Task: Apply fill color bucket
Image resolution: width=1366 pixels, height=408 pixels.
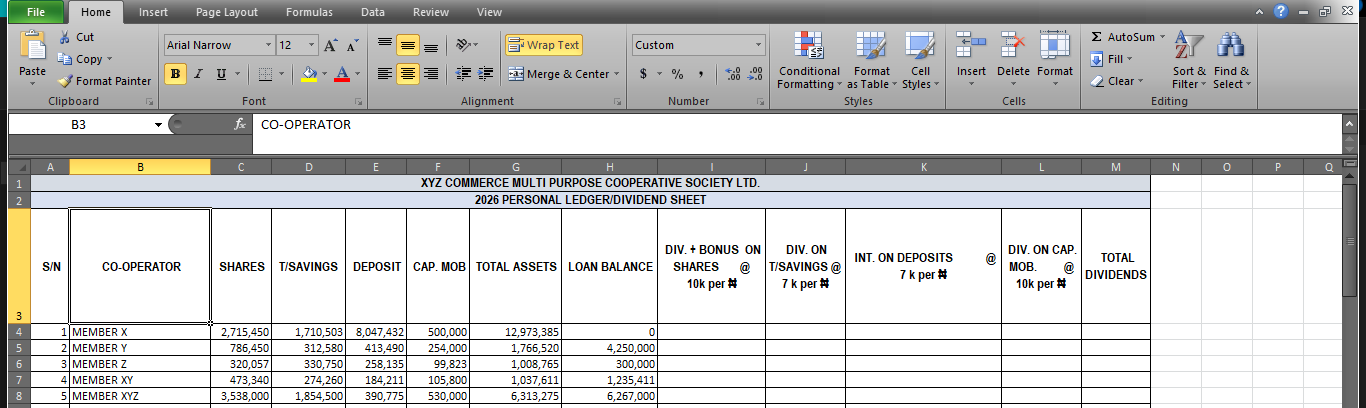Action: (x=309, y=74)
